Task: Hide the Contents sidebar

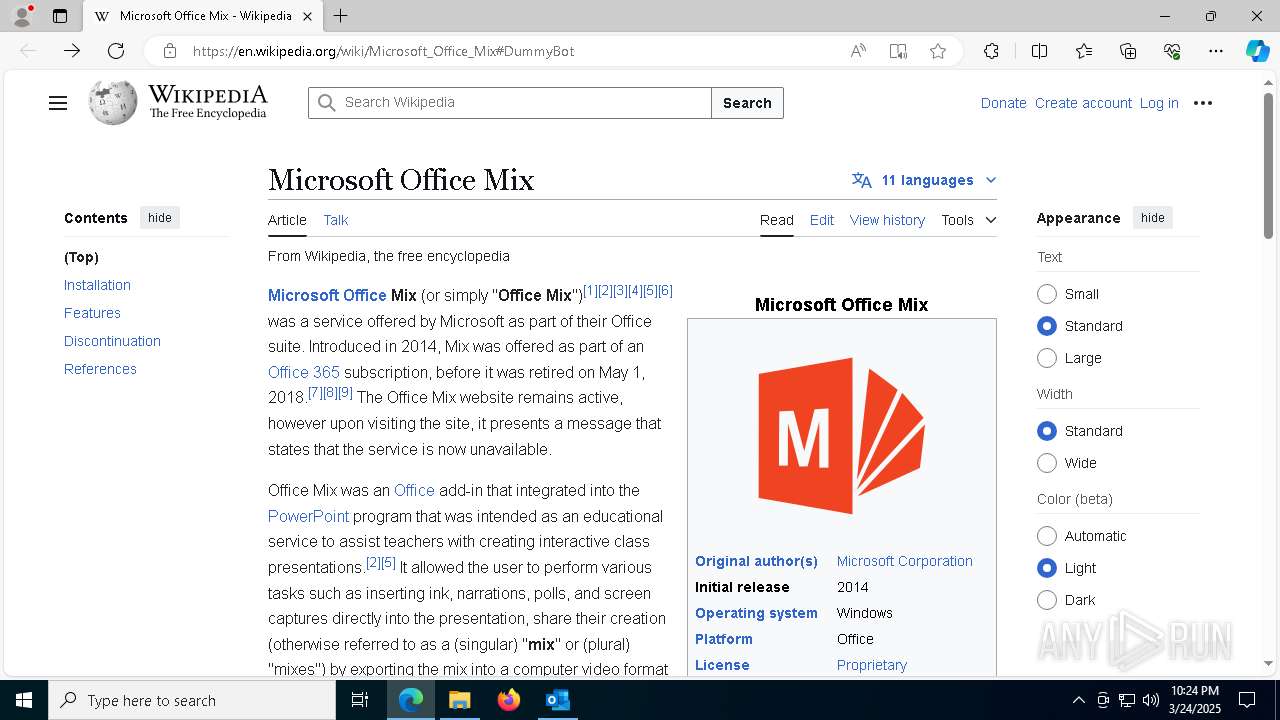Action: [160, 218]
